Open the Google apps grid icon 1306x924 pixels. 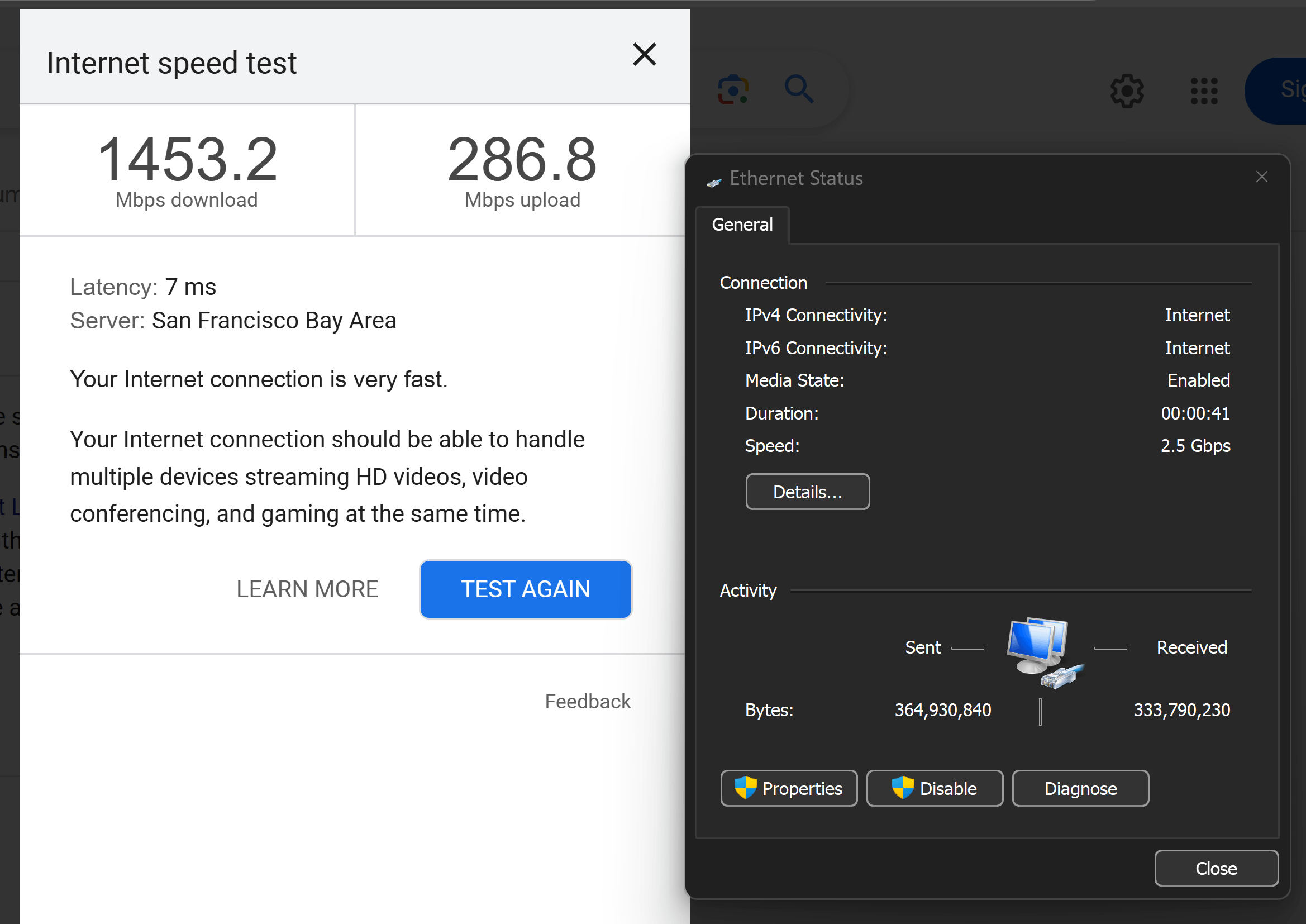pyautogui.click(x=1204, y=91)
